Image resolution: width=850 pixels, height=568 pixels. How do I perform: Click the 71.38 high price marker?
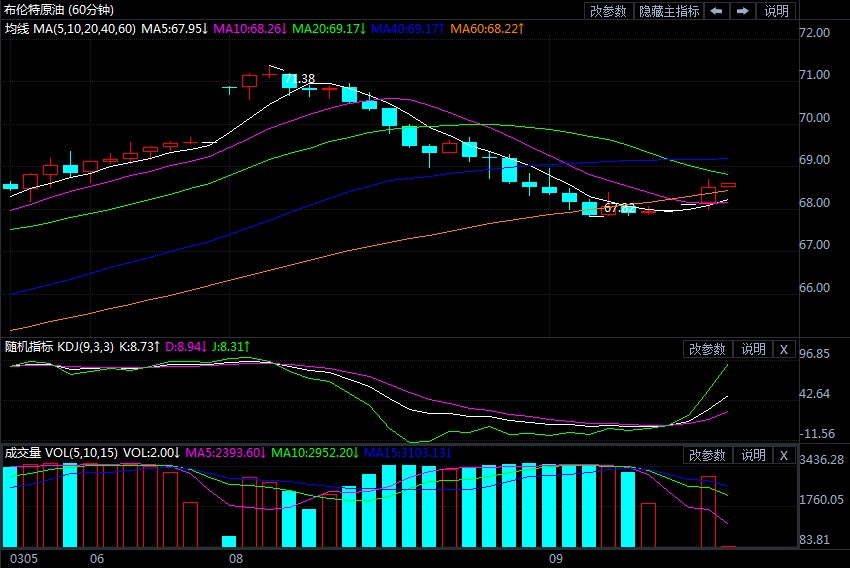tap(299, 79)
